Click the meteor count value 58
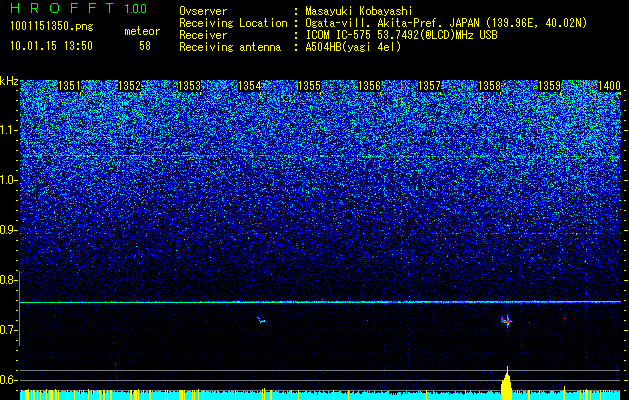Image resolution: width=629 pixels, height=400 pixels. pos(145,46)
